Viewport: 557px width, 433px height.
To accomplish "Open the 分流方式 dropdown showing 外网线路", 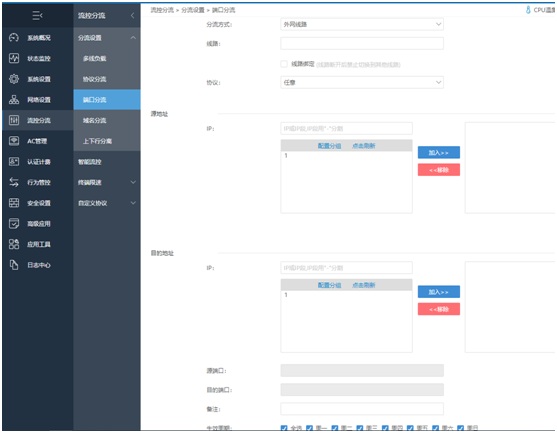I will pyautogui.click(x=362, y=24).
